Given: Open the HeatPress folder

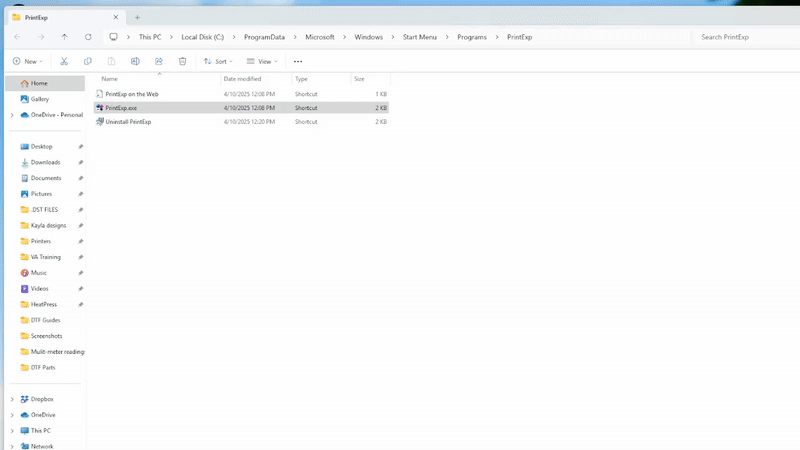Looking at the screenshot, I should coord(45,305).
